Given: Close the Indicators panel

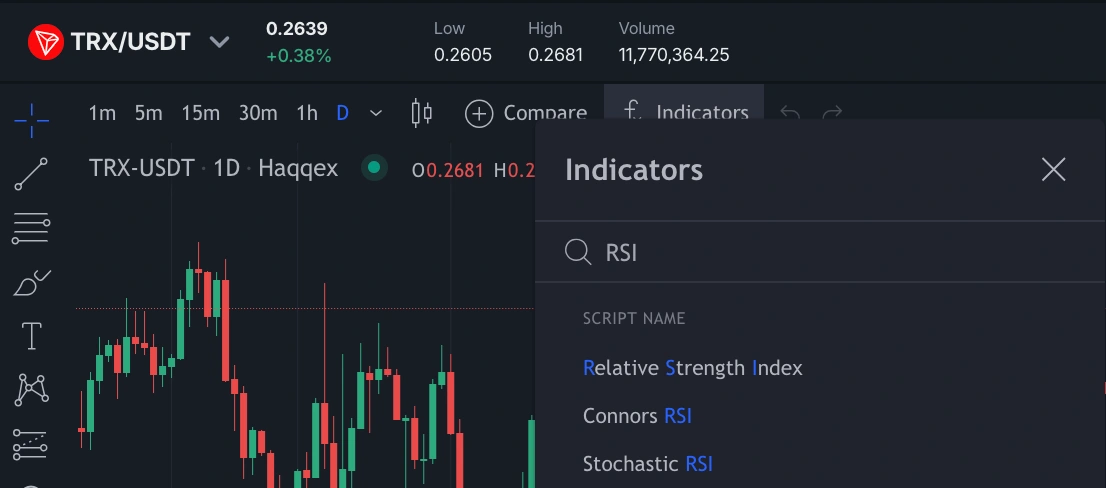Looking at the screenshot, I should [x=1053, y=170].
